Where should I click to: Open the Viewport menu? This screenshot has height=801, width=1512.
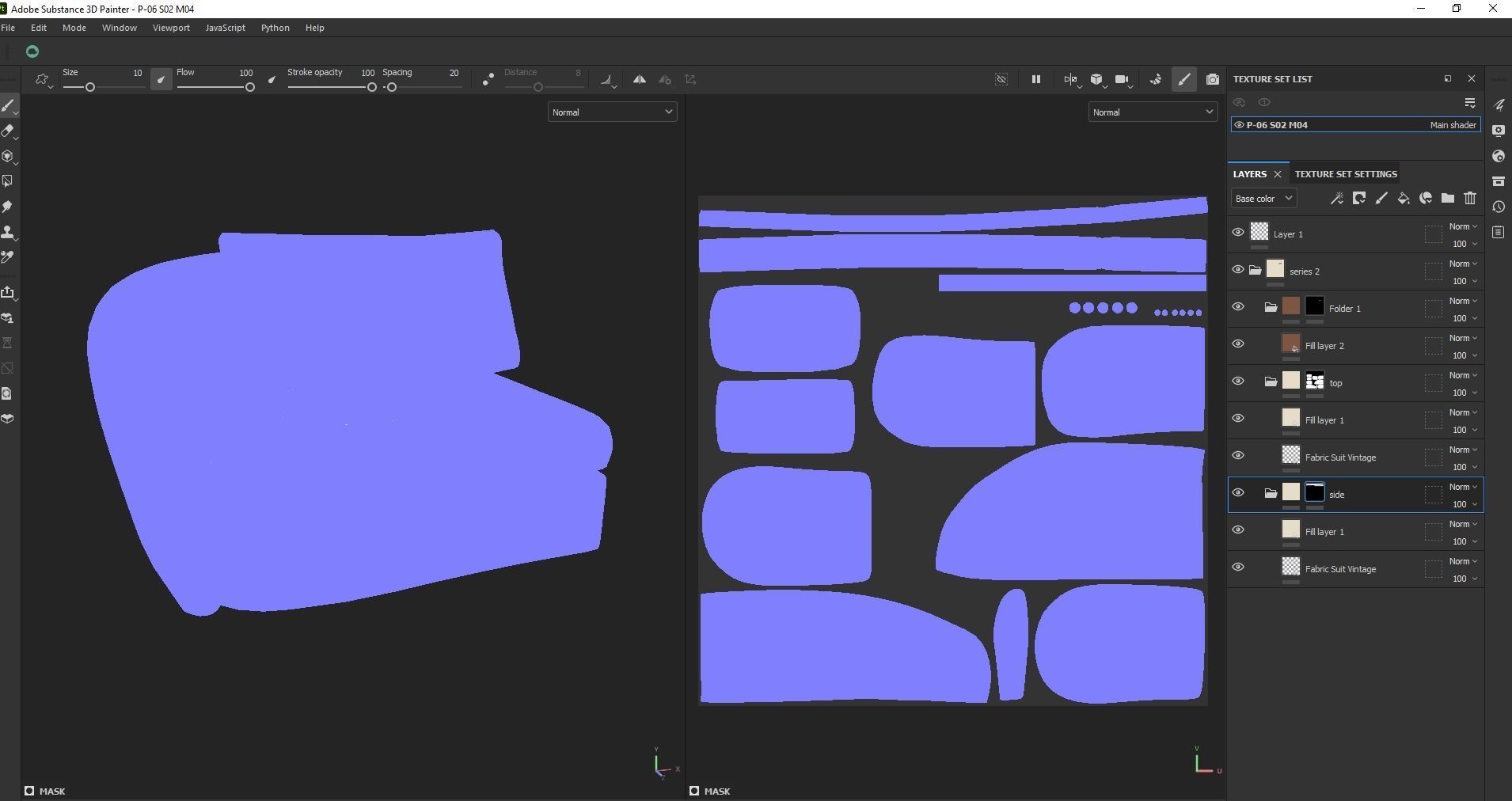click(x=171, y=28)
